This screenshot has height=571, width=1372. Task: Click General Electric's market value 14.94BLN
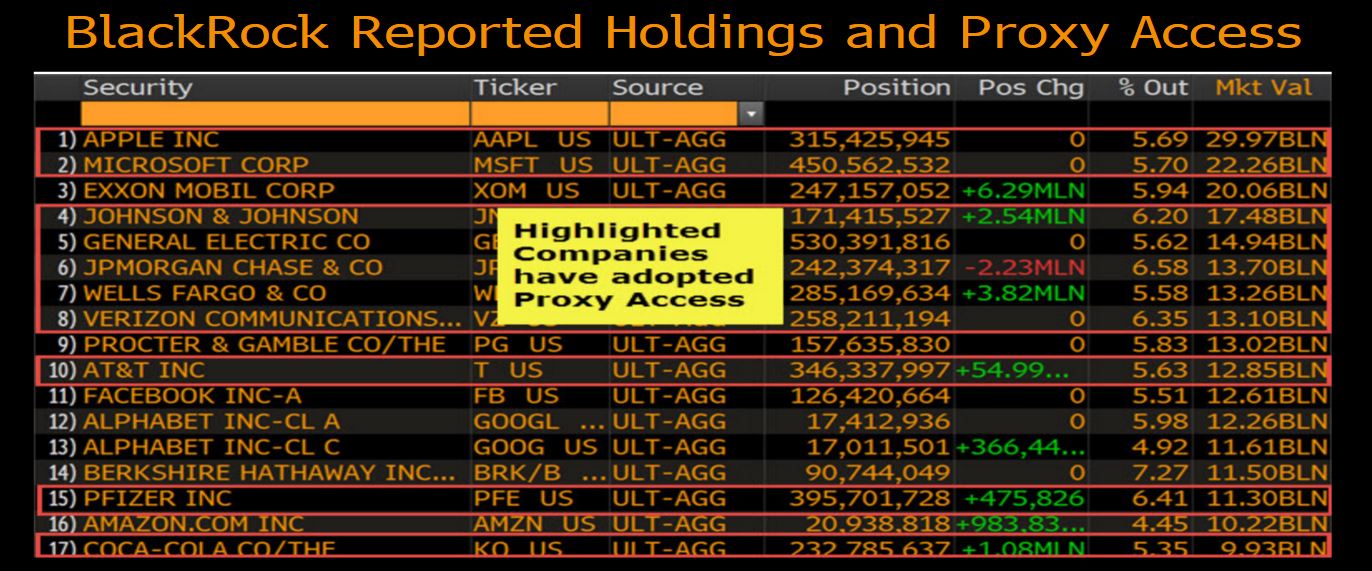coord(1266,242)
